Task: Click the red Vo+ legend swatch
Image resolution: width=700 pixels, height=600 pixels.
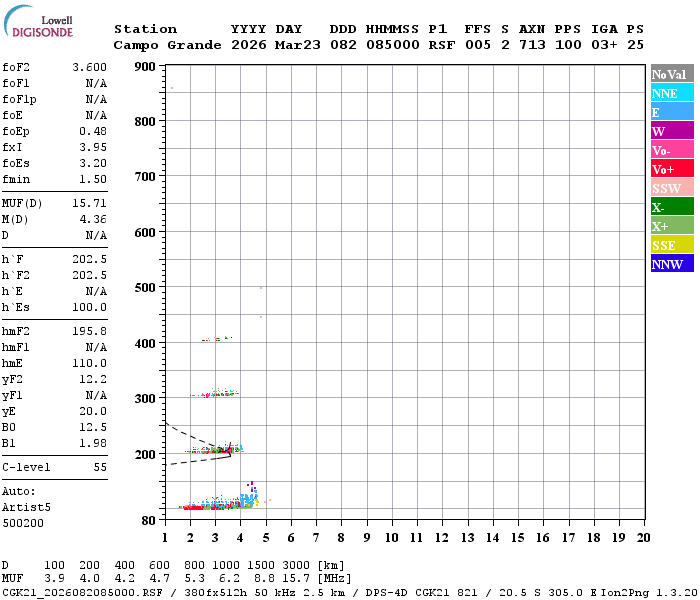Action: click(672, 169)
